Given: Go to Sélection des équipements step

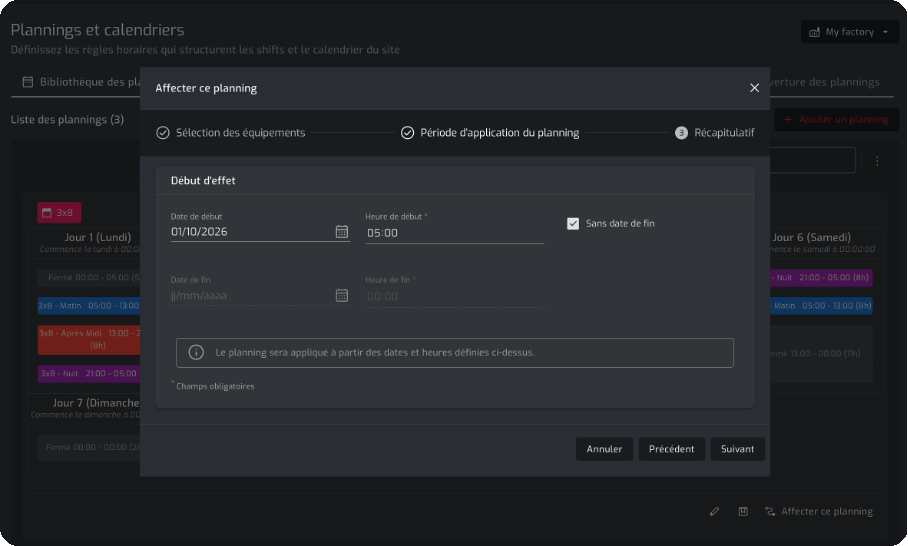Looking at the screenshot, I should click(x=230, y=133).
